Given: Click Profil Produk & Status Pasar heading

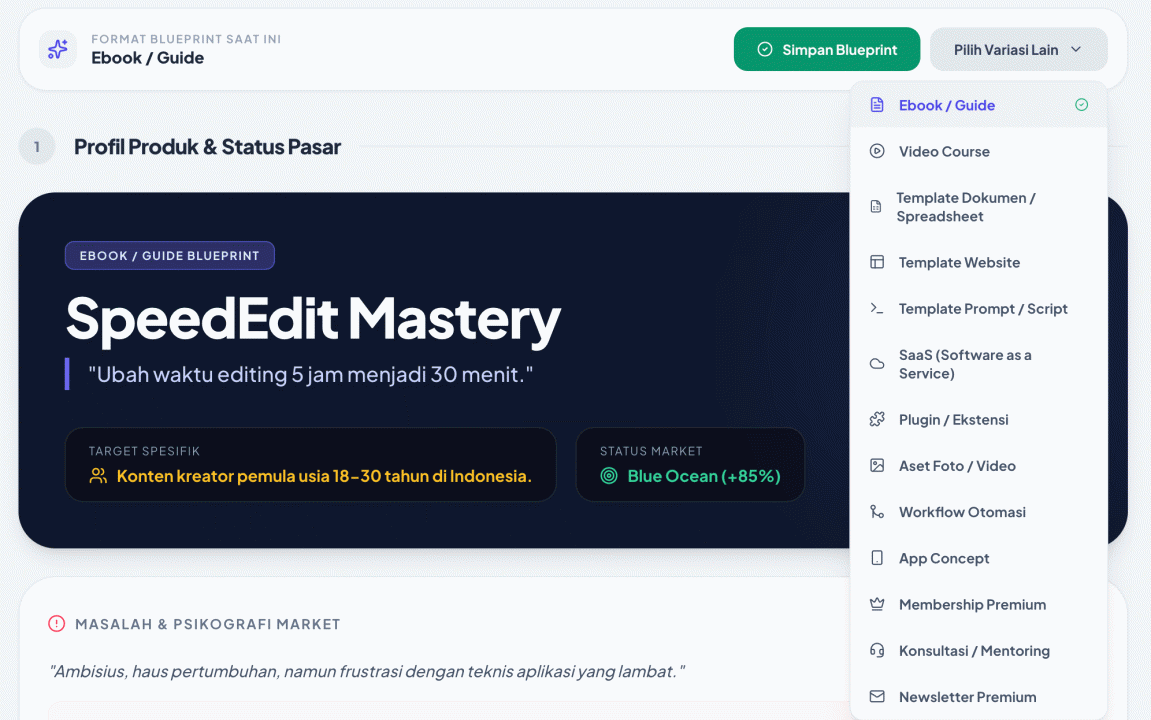Looking at the screenshot, I should tap(207, 147).
